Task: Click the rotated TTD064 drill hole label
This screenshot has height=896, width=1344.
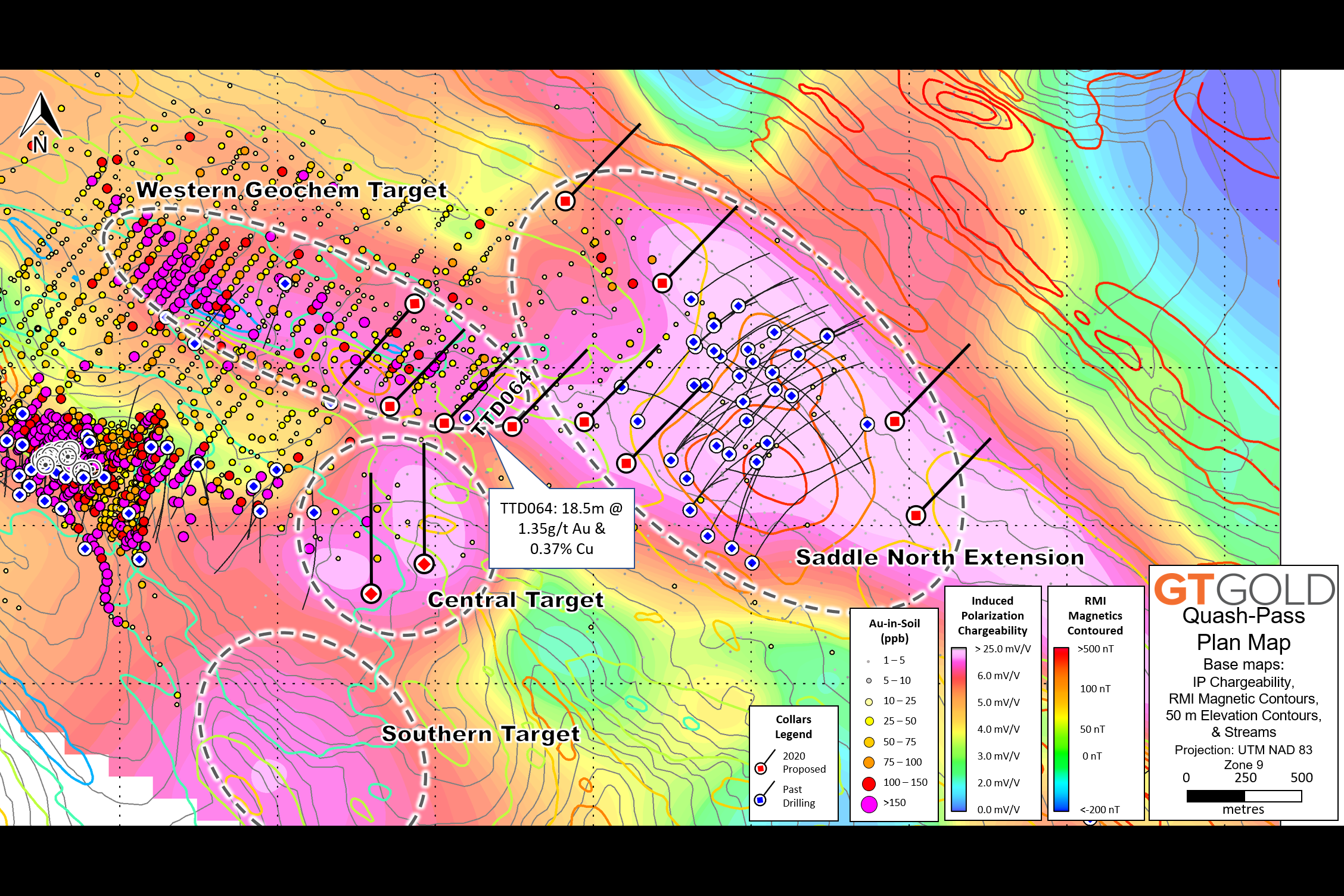Action: tap(500, 404)
